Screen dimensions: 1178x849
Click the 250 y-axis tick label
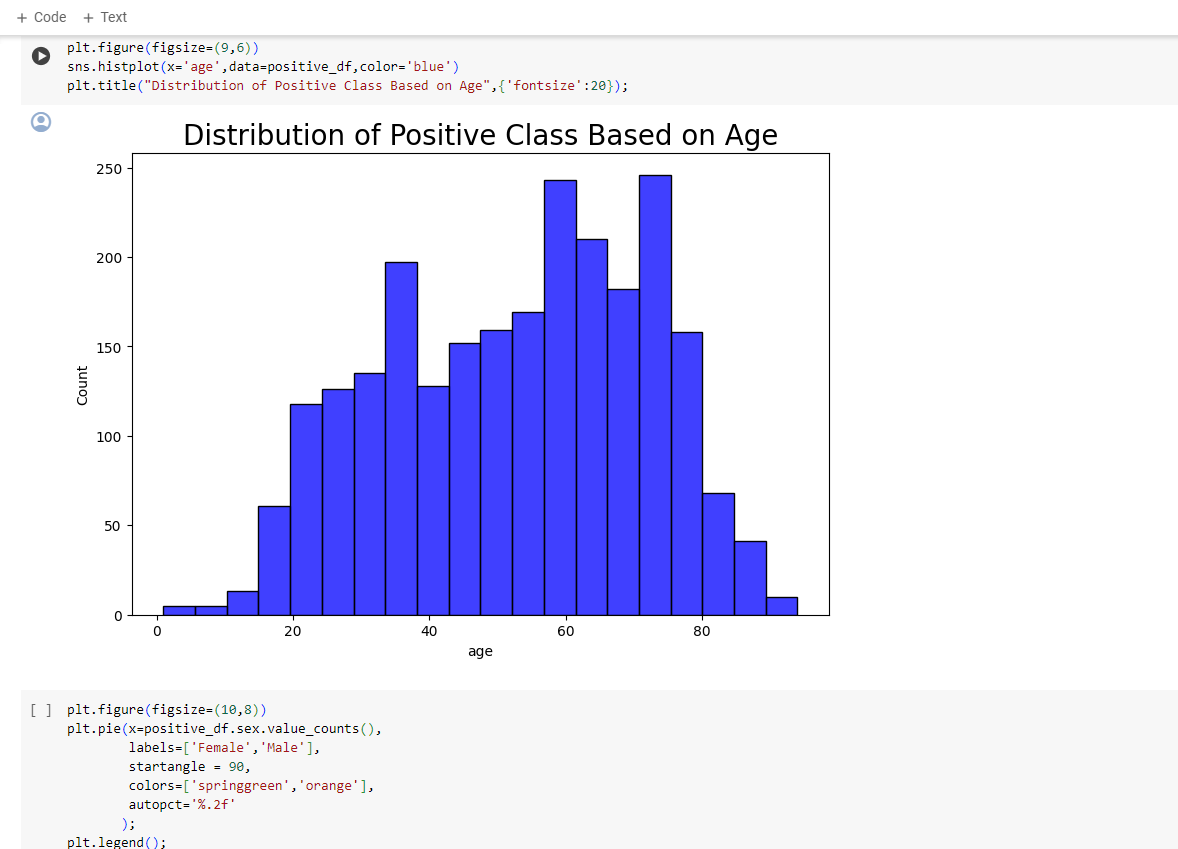109,169
